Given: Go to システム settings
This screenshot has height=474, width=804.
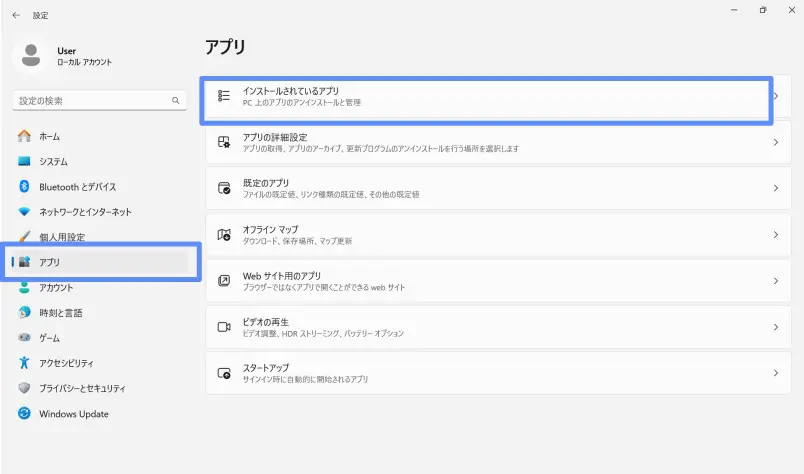Looking at the screenshot, I should [100, 161].
